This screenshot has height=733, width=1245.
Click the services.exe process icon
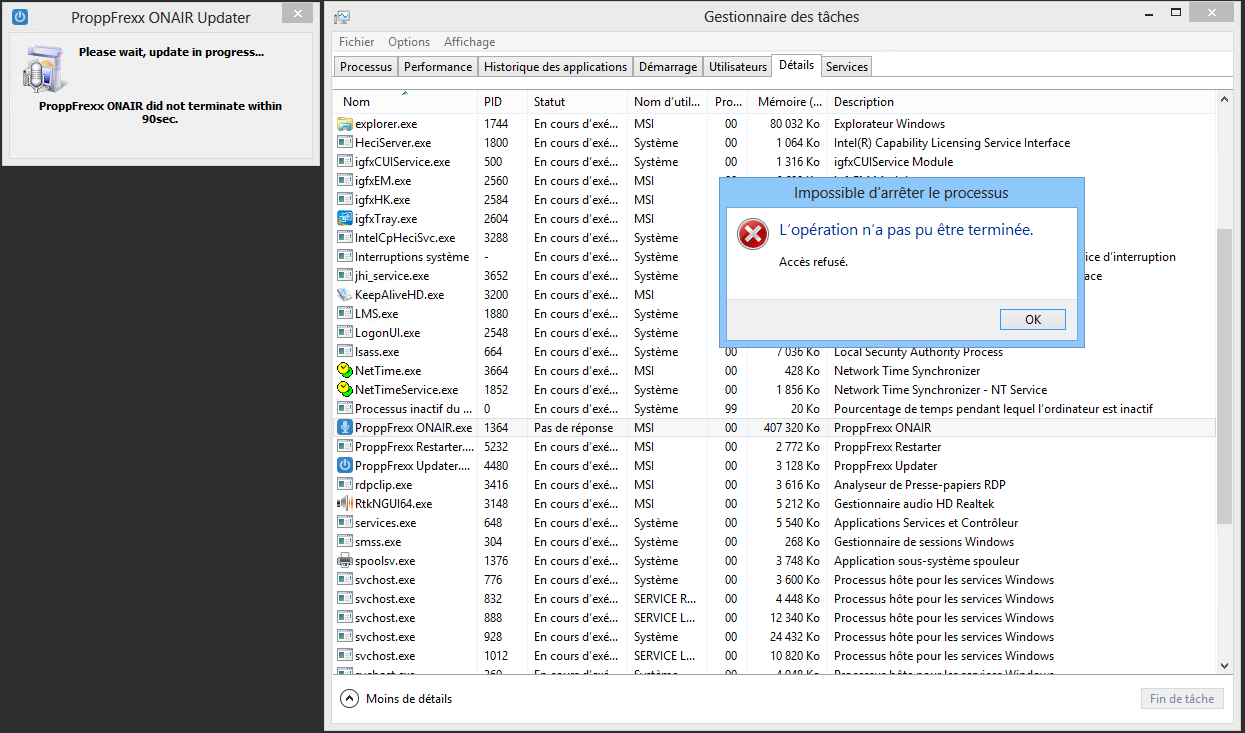click(x=345, y=523)
